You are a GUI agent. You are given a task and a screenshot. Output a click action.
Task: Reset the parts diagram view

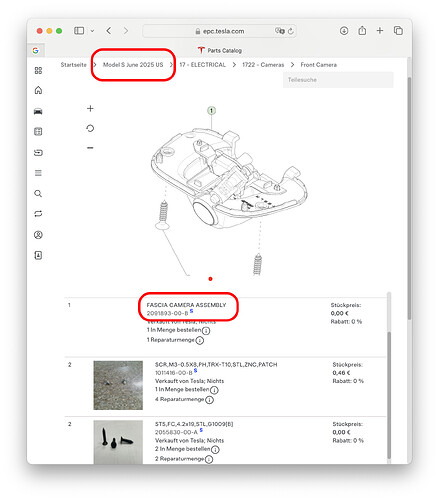point(90,128)
